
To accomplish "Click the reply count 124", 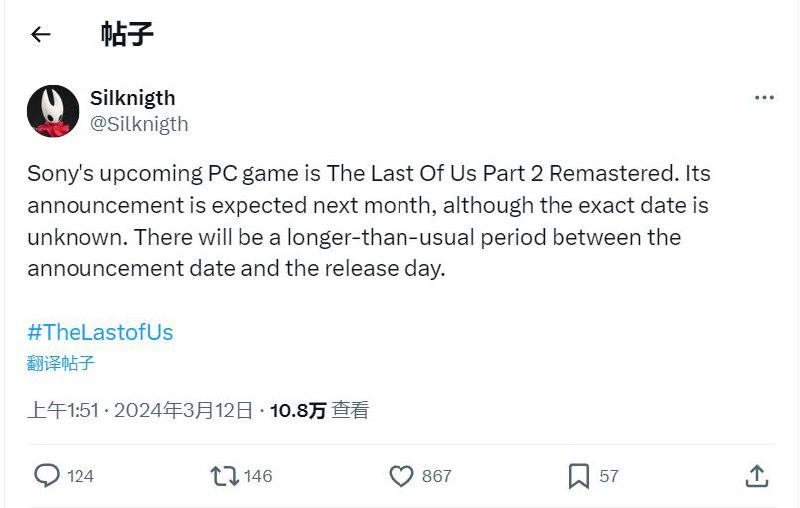I will [x=80, y=476].
